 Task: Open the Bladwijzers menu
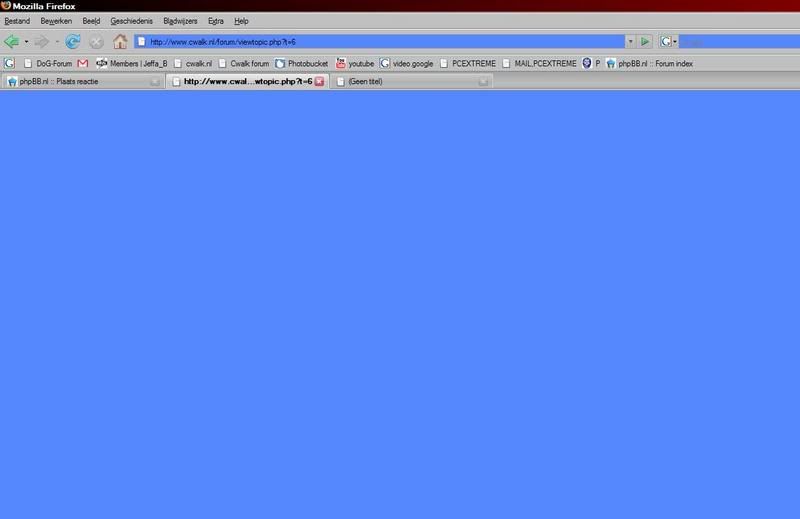[x=180, y=21]
